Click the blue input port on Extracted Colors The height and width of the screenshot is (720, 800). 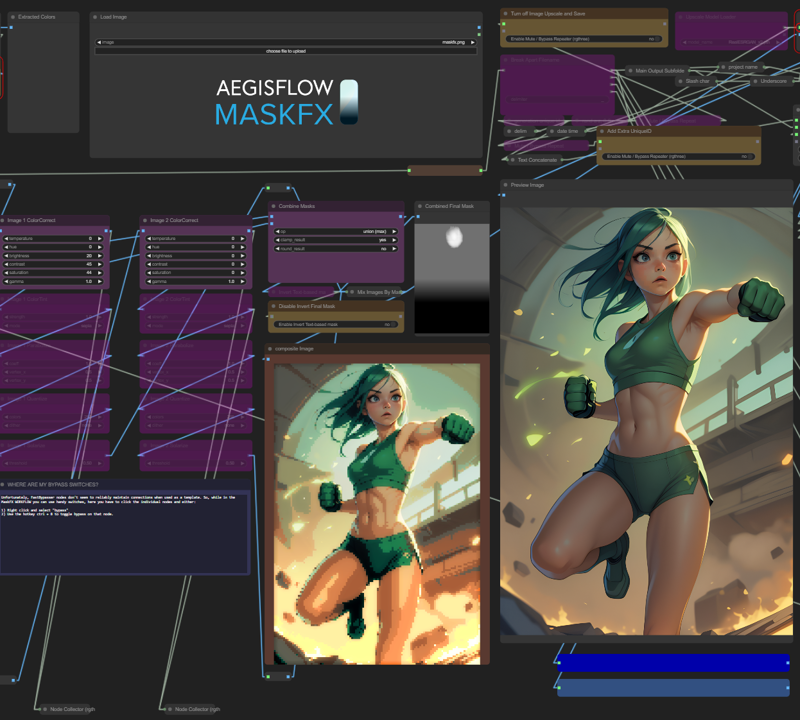point(11,28)
